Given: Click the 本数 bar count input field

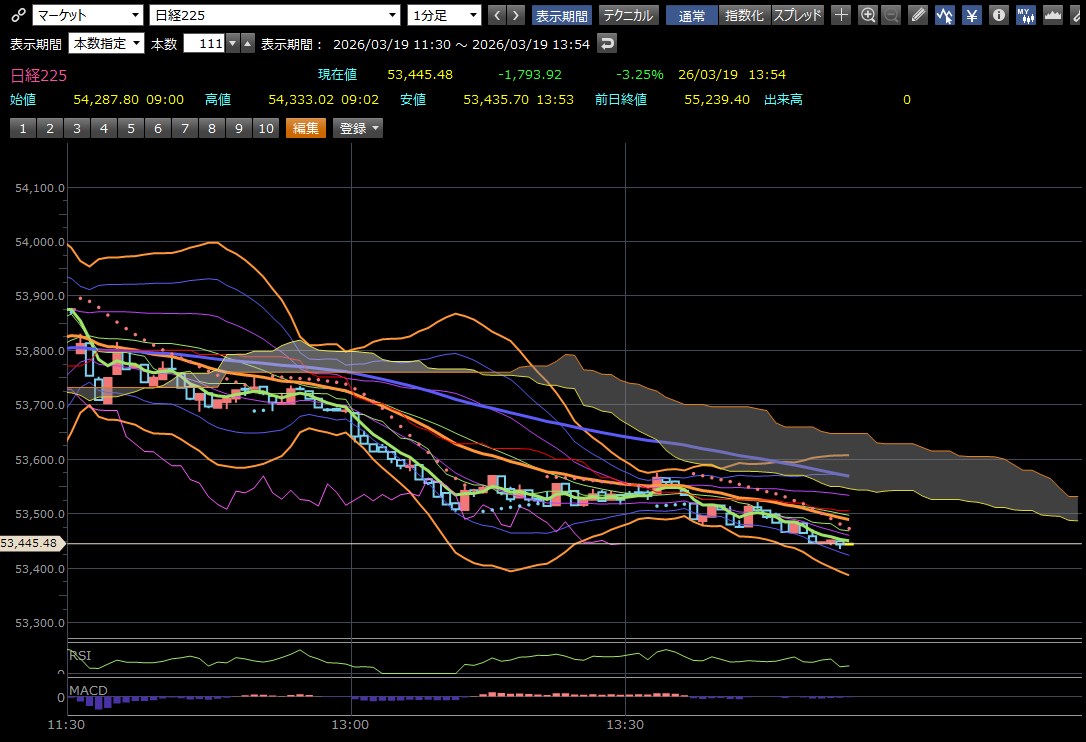Looking at the screenshot, I should coord(203,44).
